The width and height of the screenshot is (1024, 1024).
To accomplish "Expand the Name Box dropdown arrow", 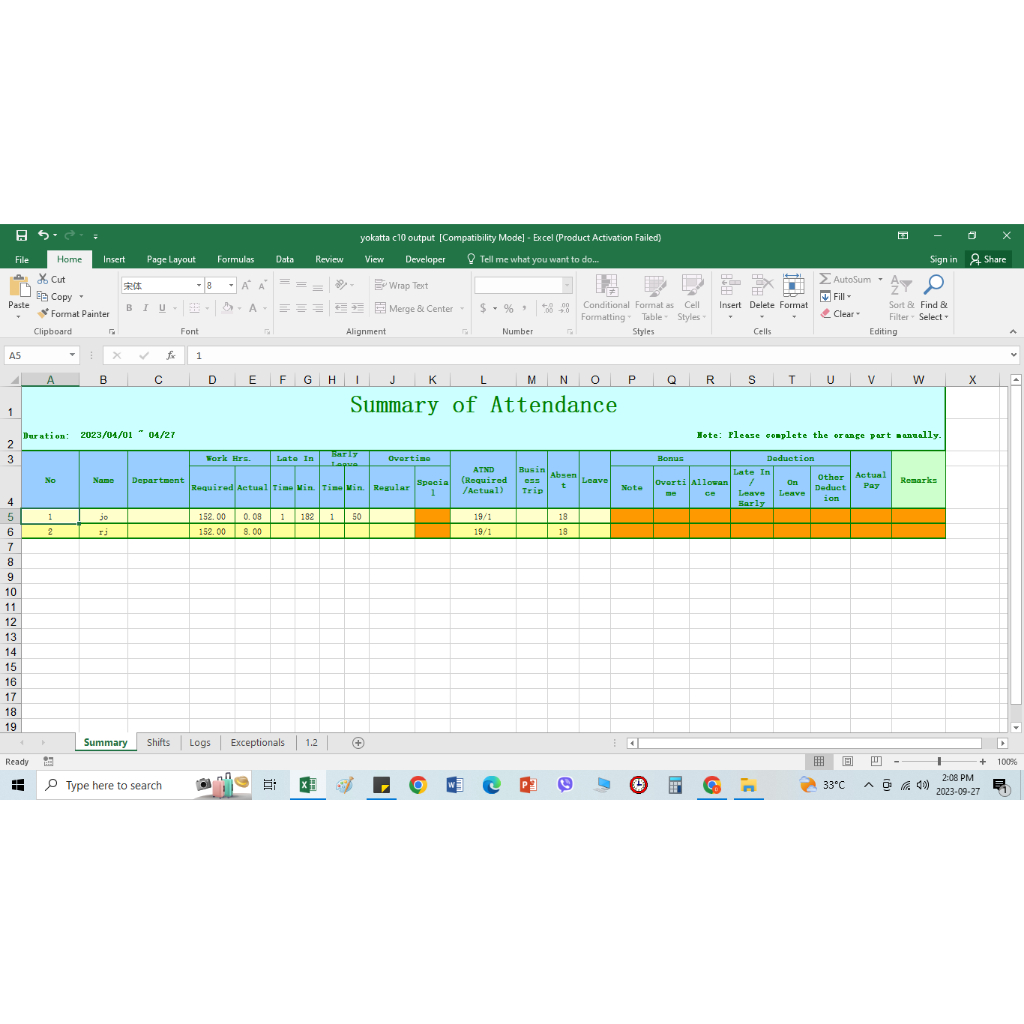I will point(72,355).
